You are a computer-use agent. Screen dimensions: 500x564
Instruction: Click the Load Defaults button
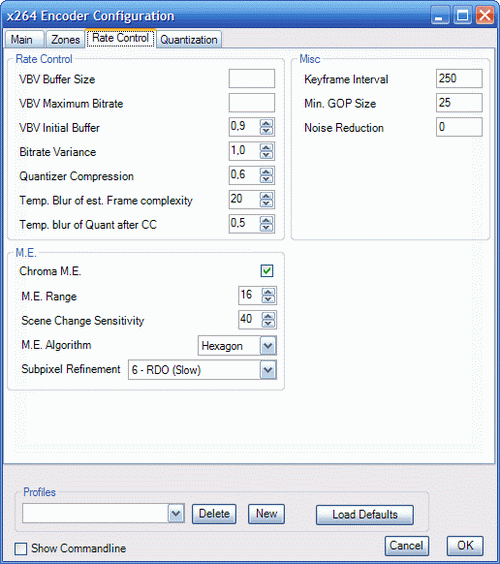click(365, 515)
